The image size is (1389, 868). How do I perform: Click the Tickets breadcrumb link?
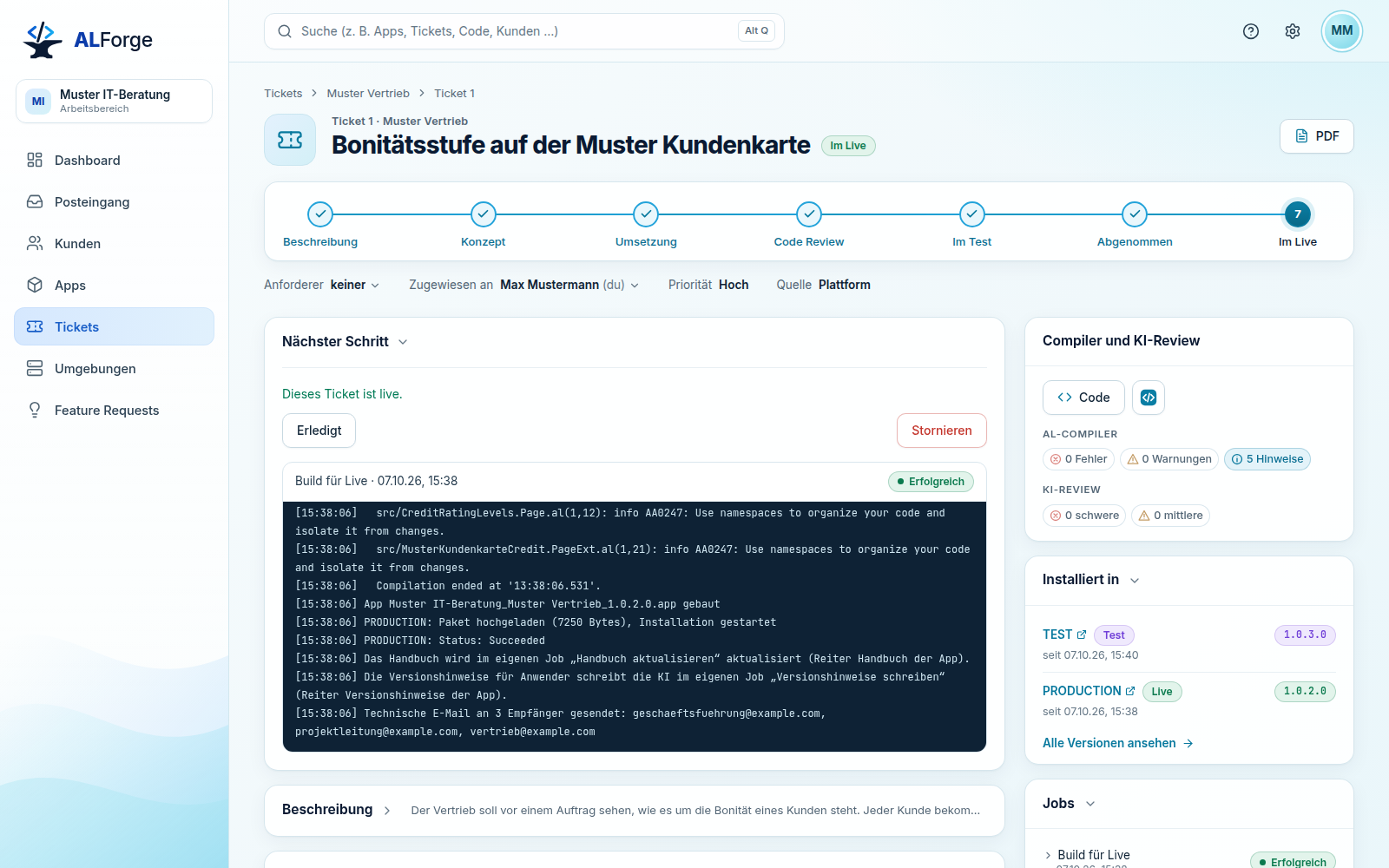283,94
